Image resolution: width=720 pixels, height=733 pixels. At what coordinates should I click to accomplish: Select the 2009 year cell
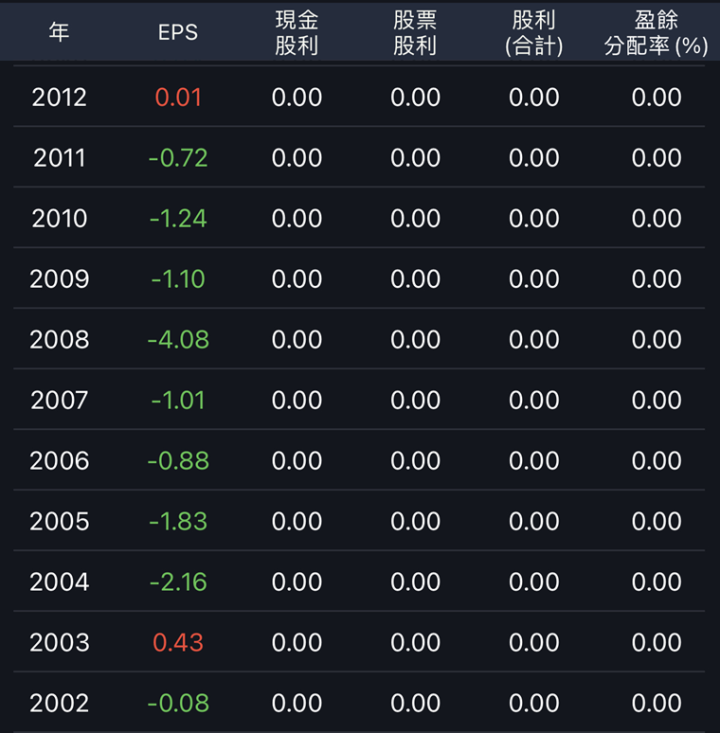click(x=59, y=279)
